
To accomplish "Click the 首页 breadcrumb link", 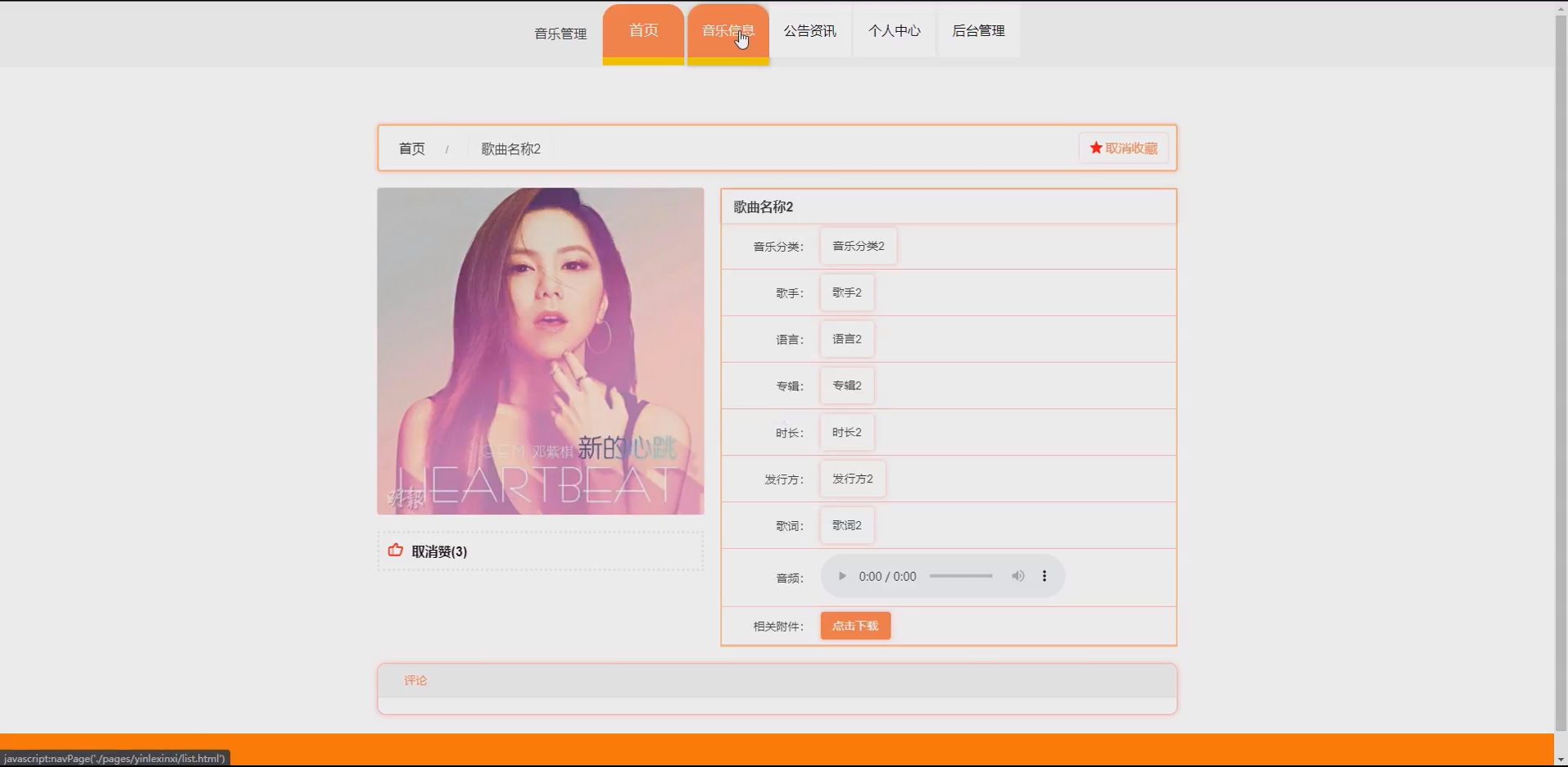I will pyautogui.click(x=412, y=148).
